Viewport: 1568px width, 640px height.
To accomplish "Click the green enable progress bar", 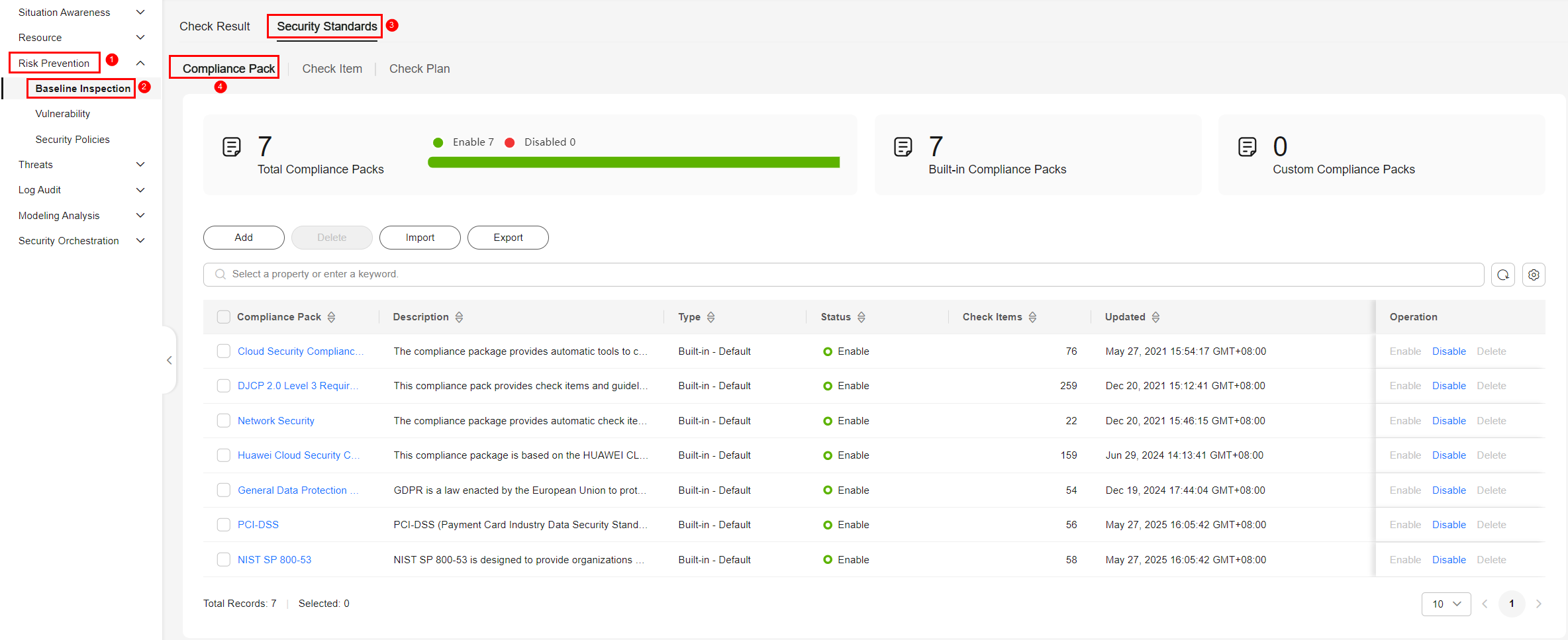I will point(634,162).
